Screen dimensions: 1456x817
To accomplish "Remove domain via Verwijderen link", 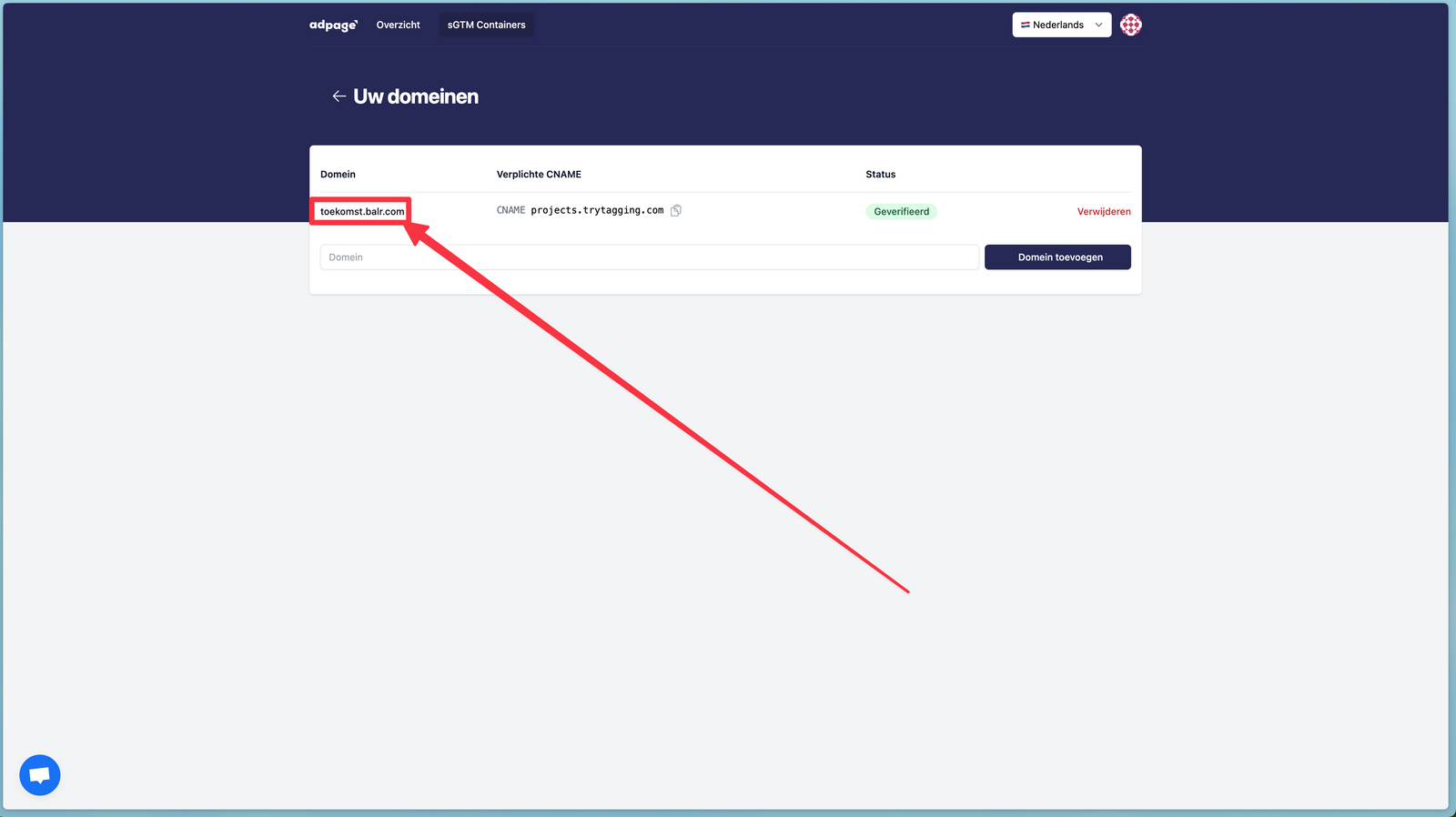I will [x=1103, y=212].
